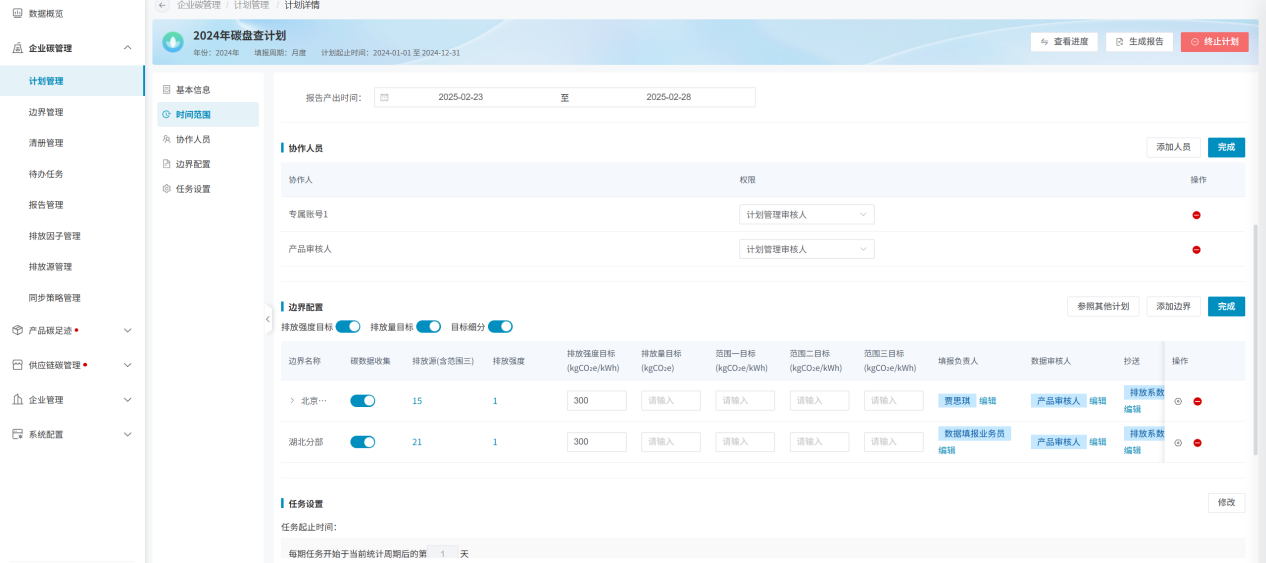Select 任务设置 in the section navigation

click(193, 189)
